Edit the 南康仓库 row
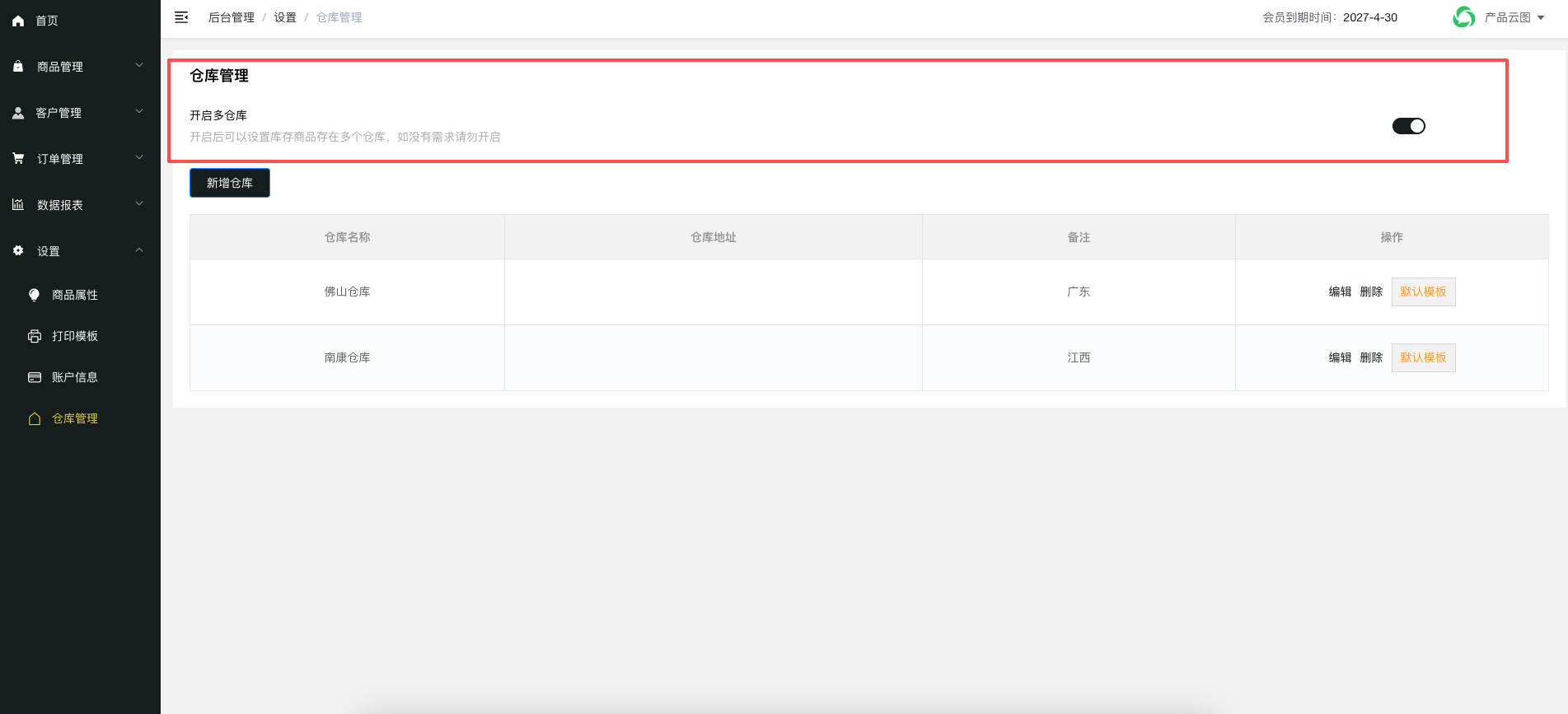Viewport: 1568px width, 714px height. [x=1340, y=357]
